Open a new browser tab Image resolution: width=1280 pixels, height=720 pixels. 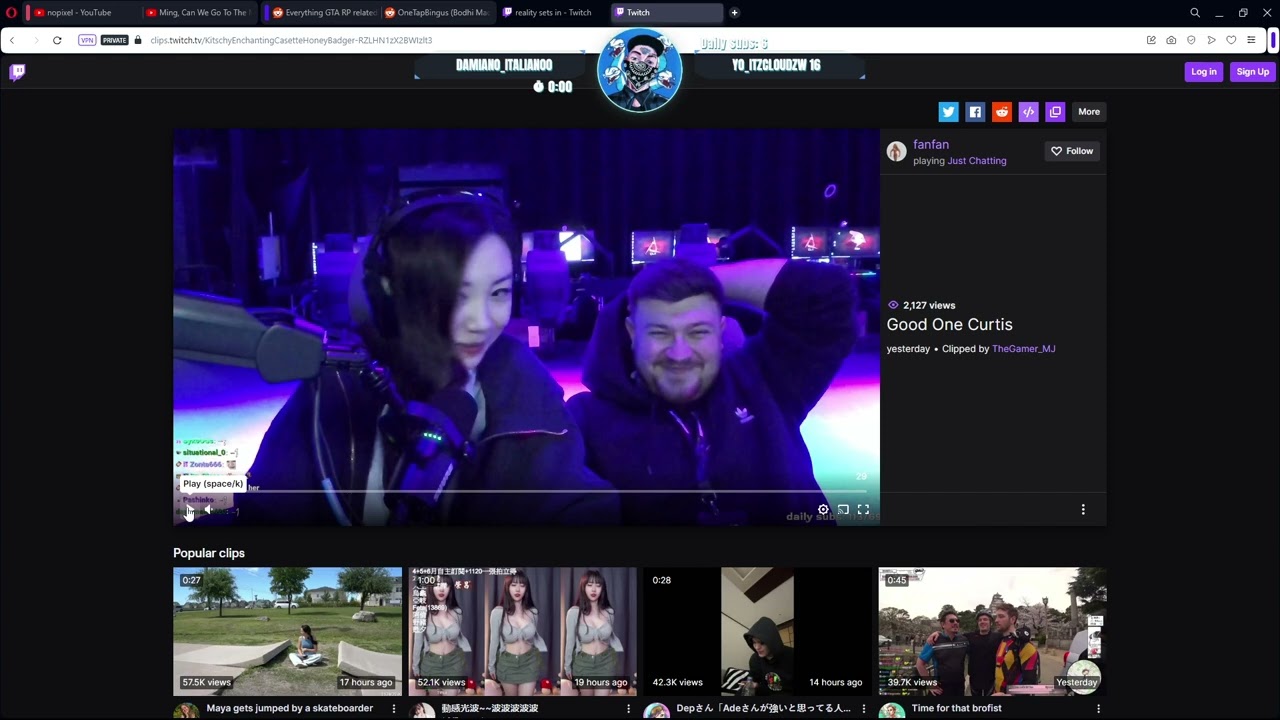click(x=734, y=13)
